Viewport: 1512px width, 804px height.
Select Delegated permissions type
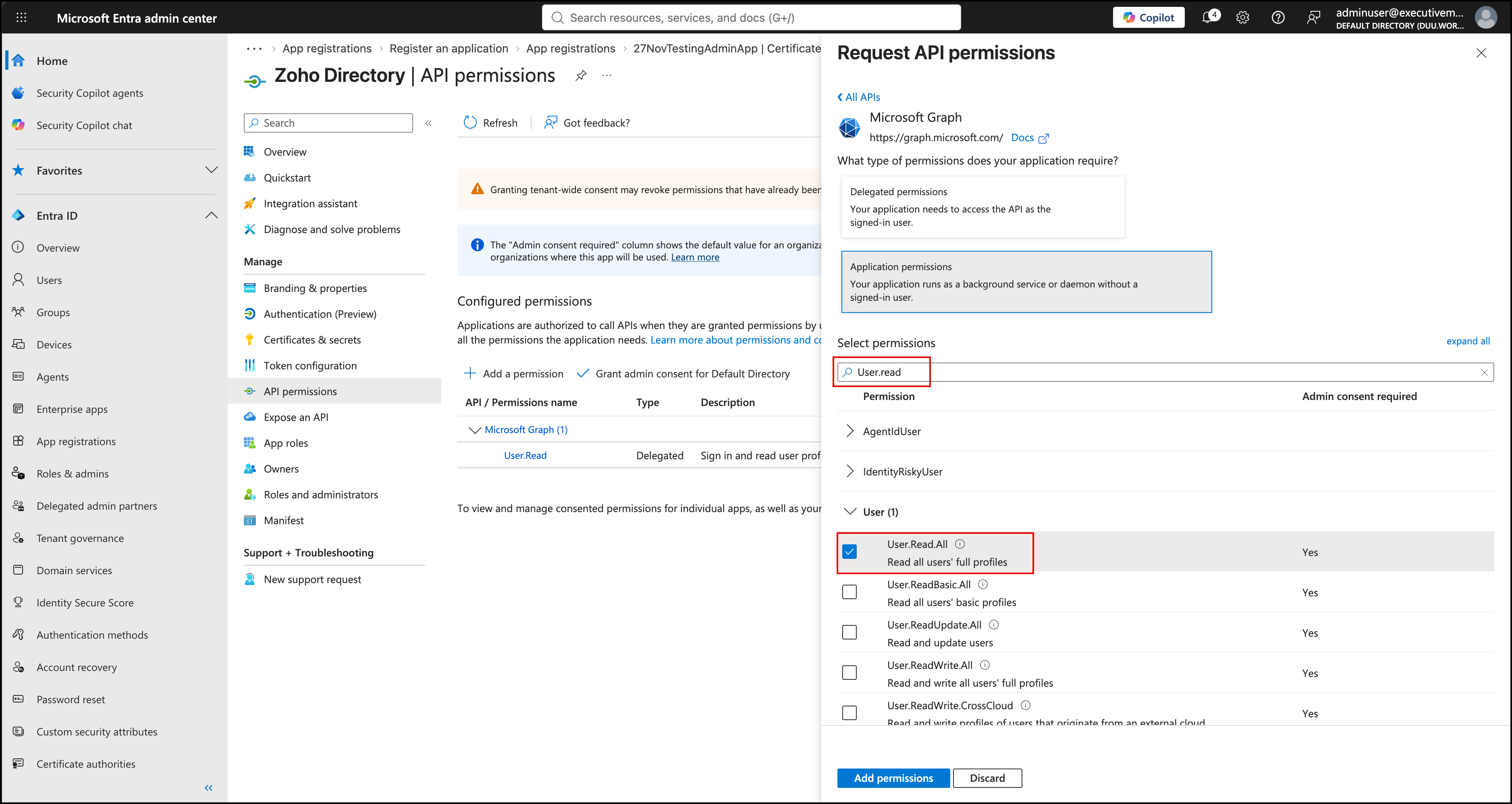983,207
